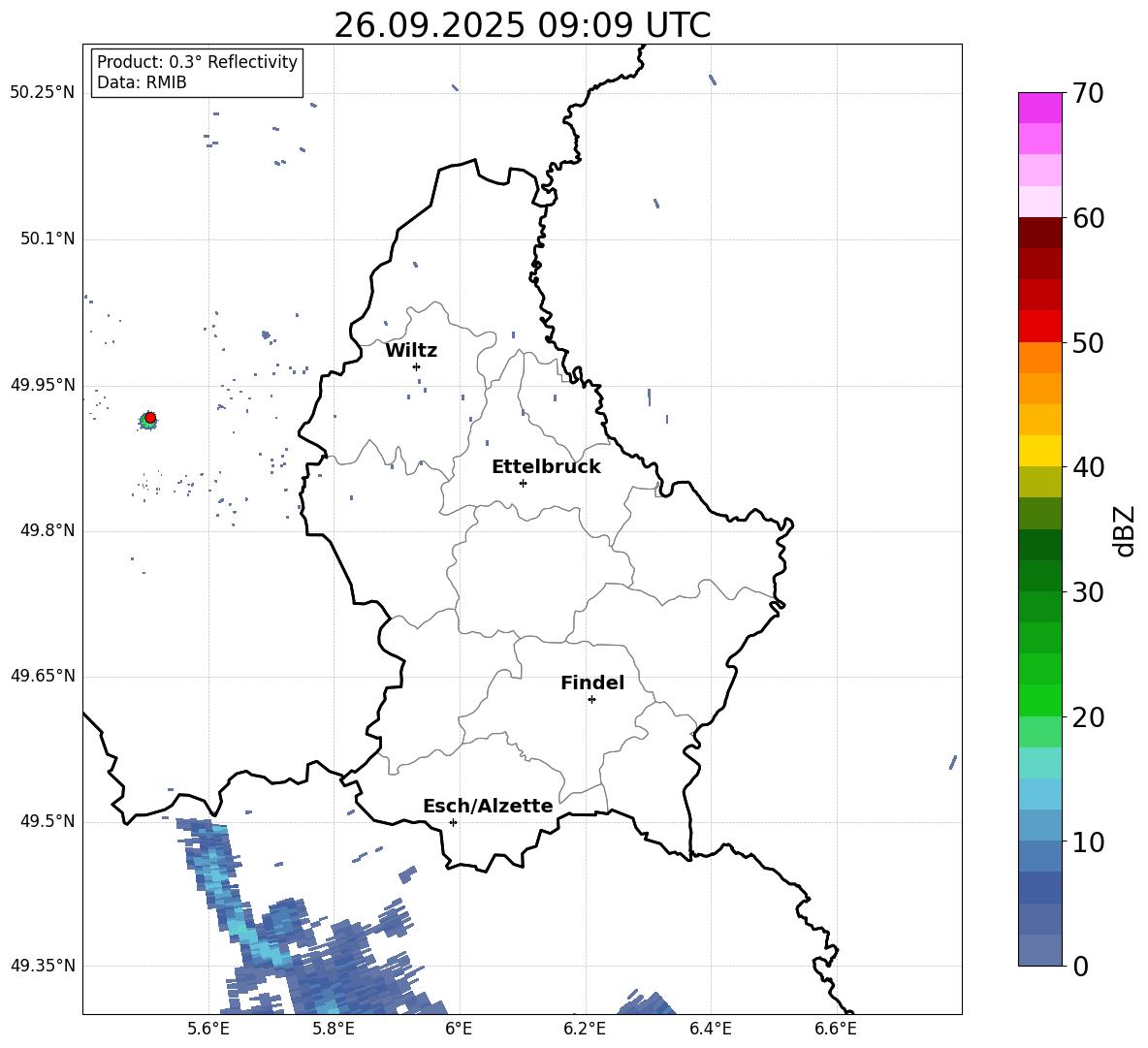This screenshot has height=1048, width=1148.
Task: Click the dBZ colorbar axis label
Action: [x=1126, y=530]
